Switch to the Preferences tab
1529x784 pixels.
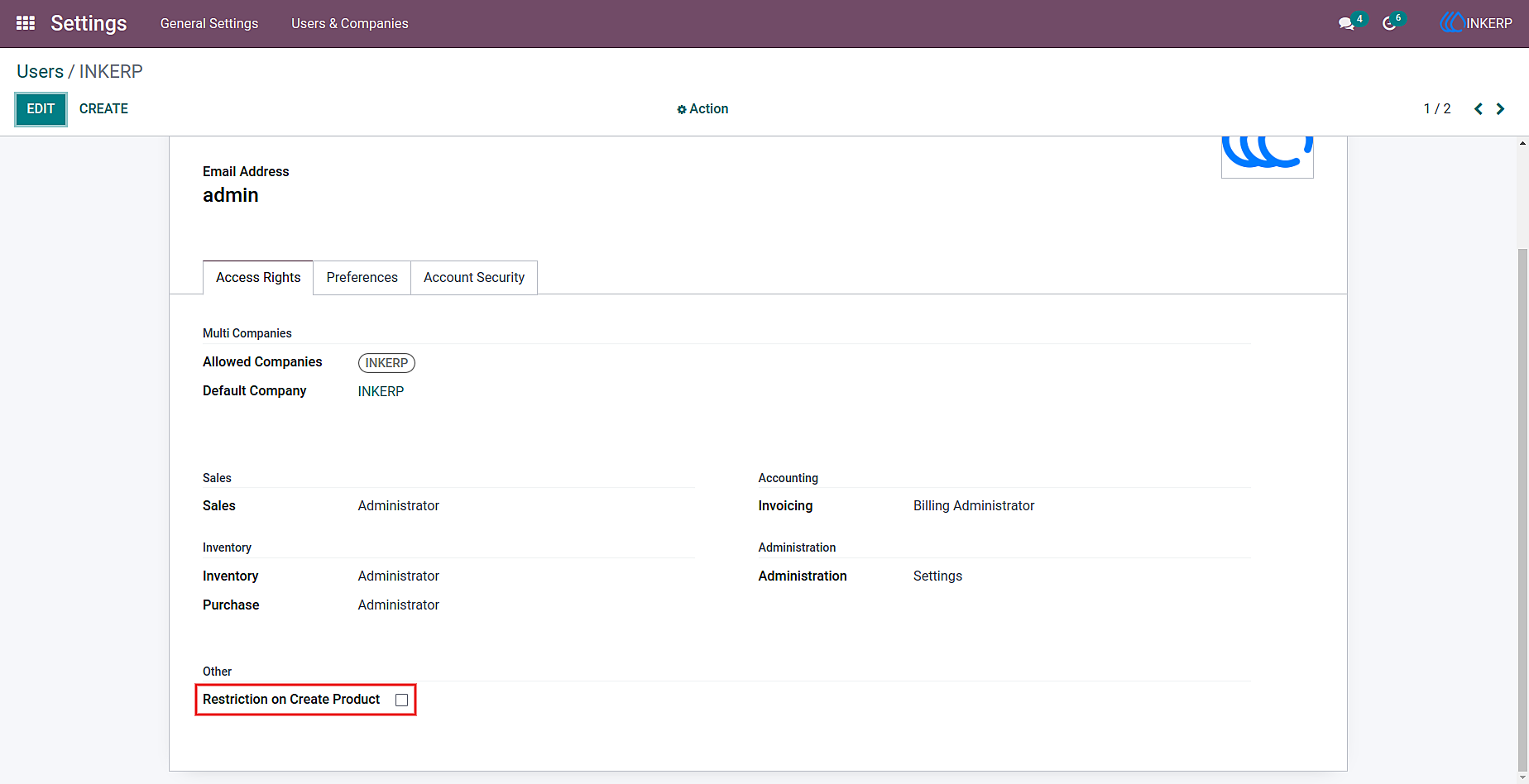(x=362, y=278)
